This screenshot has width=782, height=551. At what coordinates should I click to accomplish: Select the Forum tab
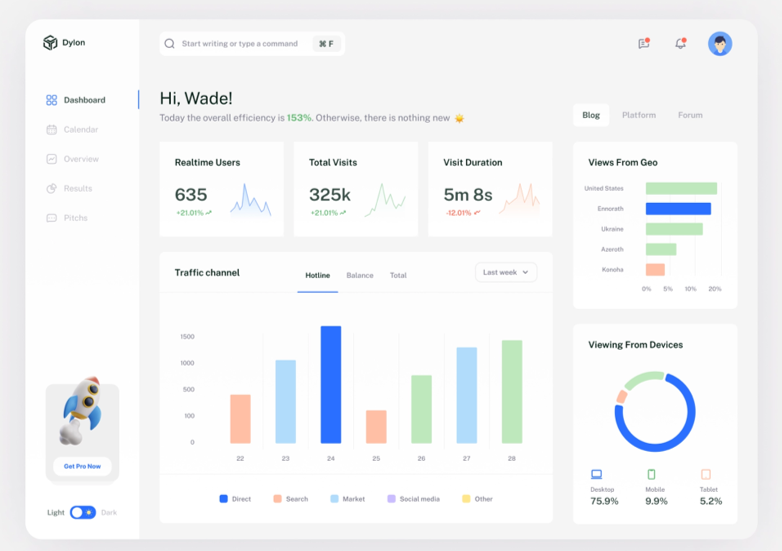[690, 115]
